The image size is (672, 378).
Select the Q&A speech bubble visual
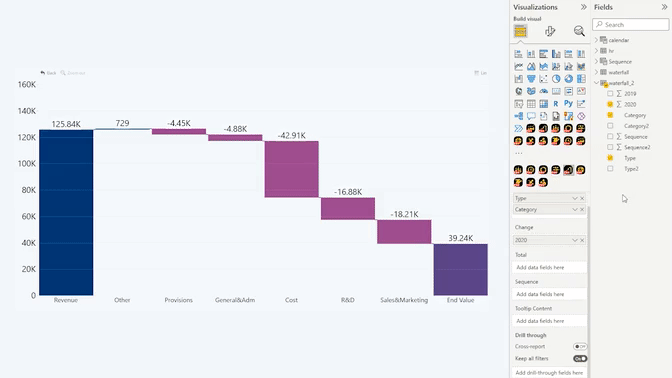pyautogui.click(x=531, y=116)
